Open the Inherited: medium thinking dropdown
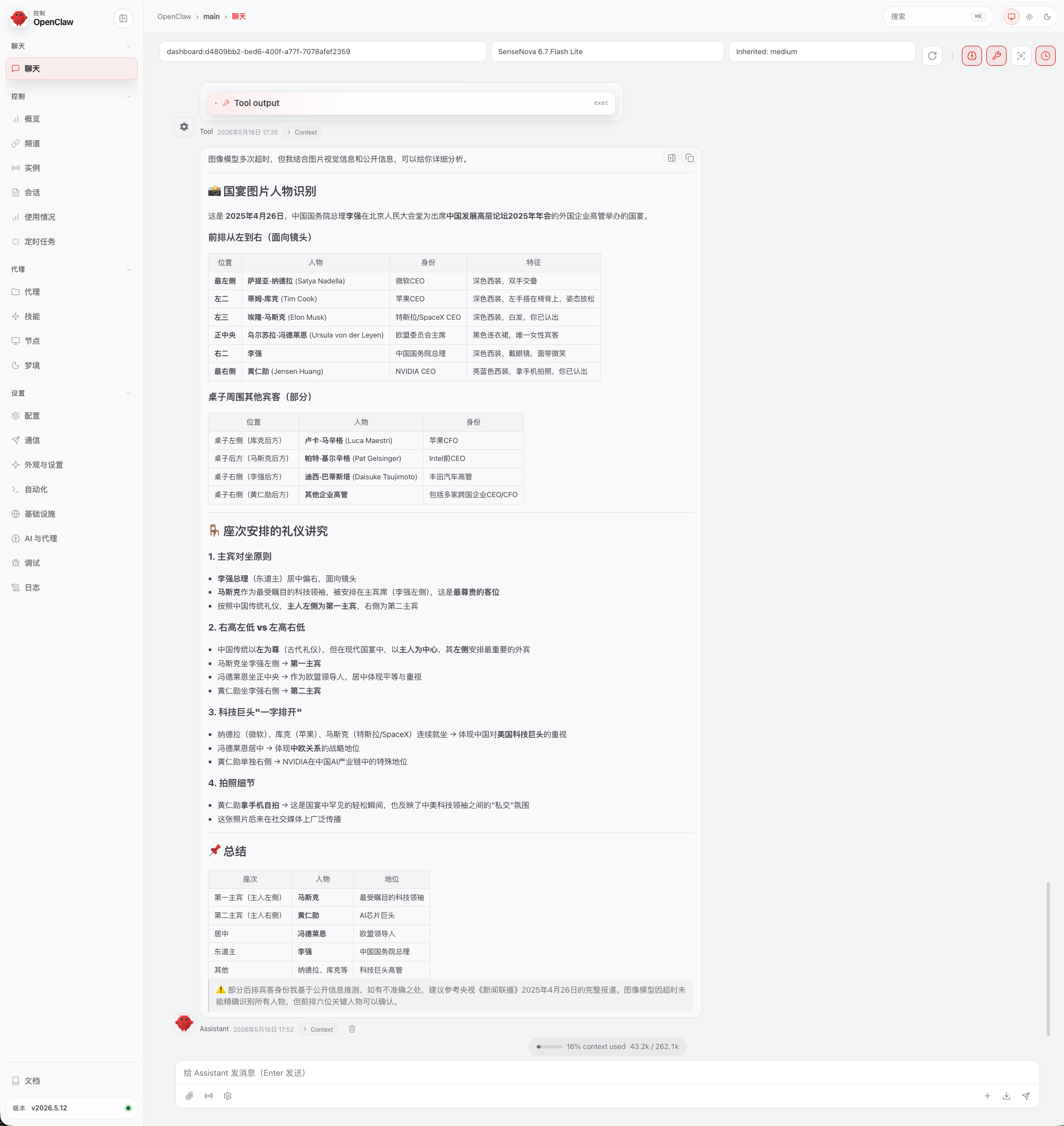1064x1126 pixels. pos(822,52)
